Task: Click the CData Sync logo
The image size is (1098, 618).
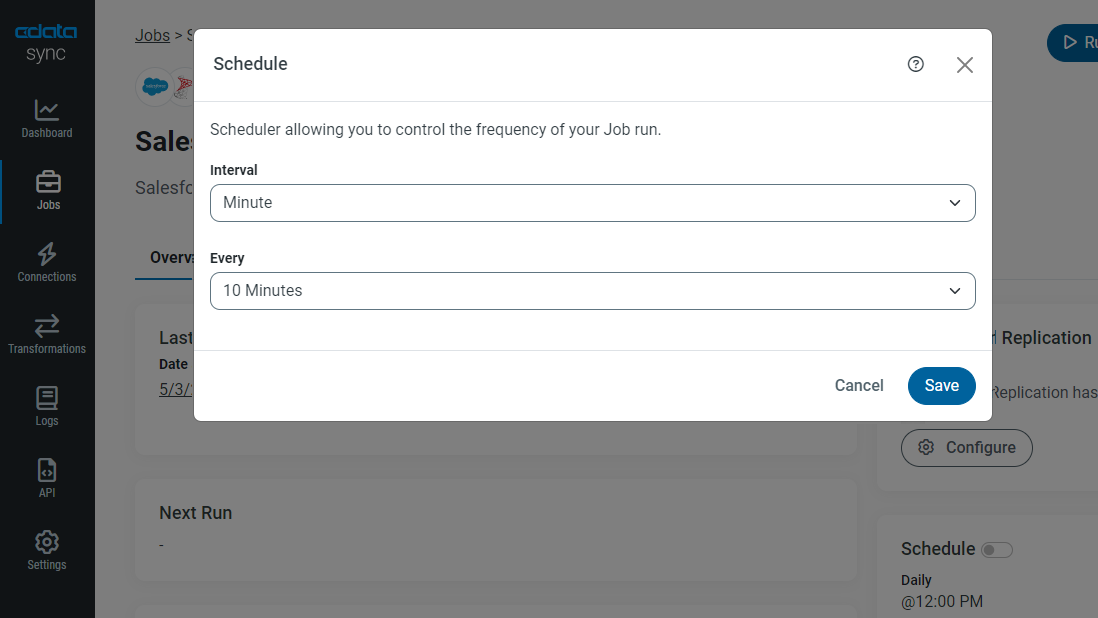Action: coord(46,43)
